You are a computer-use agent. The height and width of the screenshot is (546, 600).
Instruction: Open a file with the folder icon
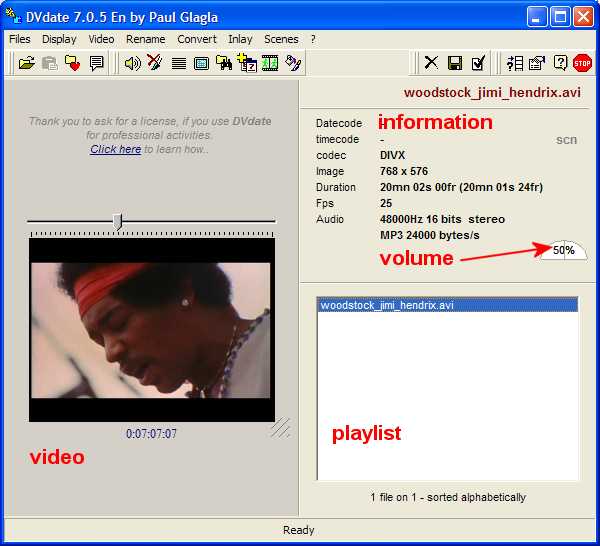click(26, 63)
